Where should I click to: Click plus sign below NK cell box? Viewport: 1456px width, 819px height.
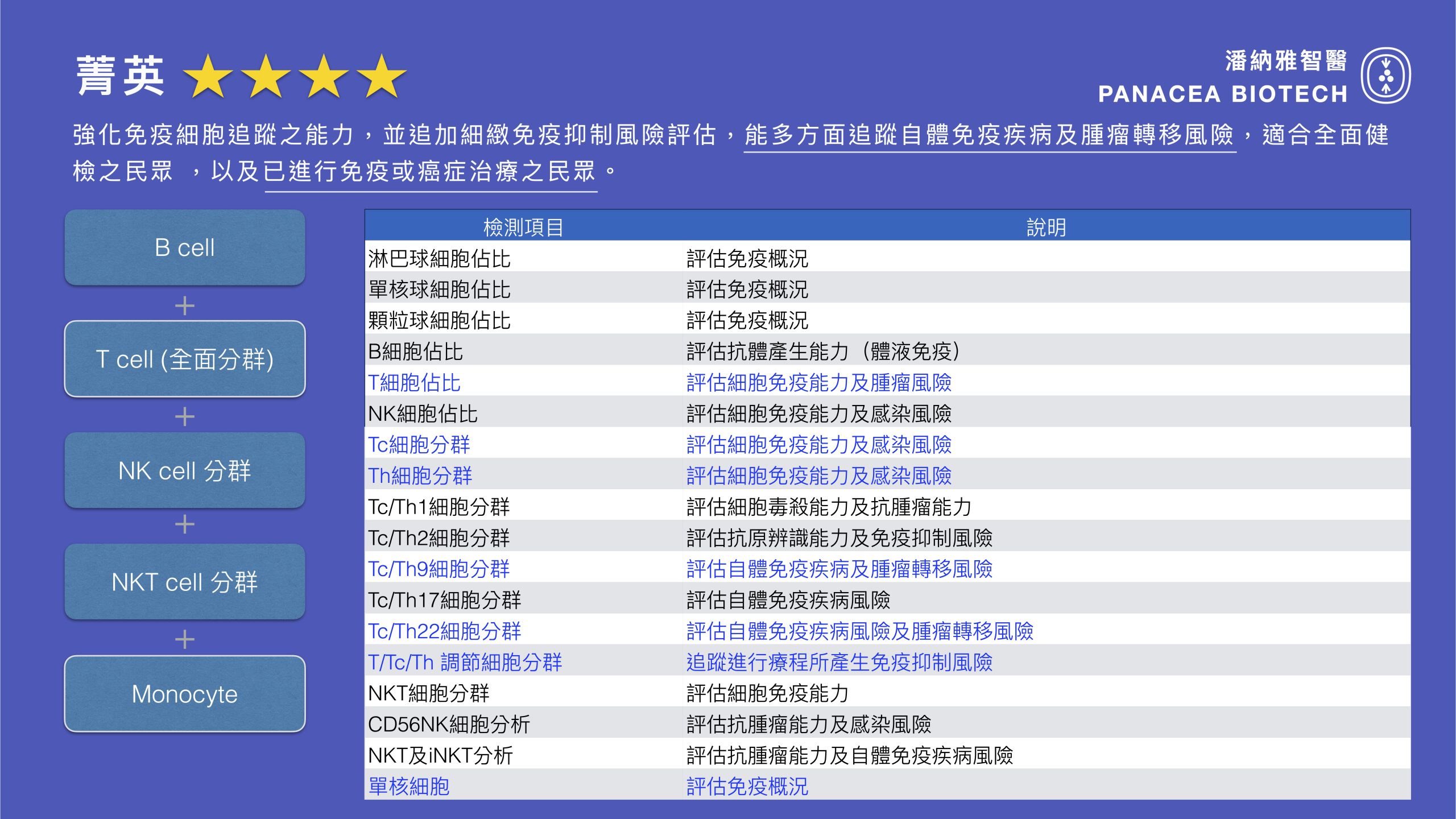185,524
